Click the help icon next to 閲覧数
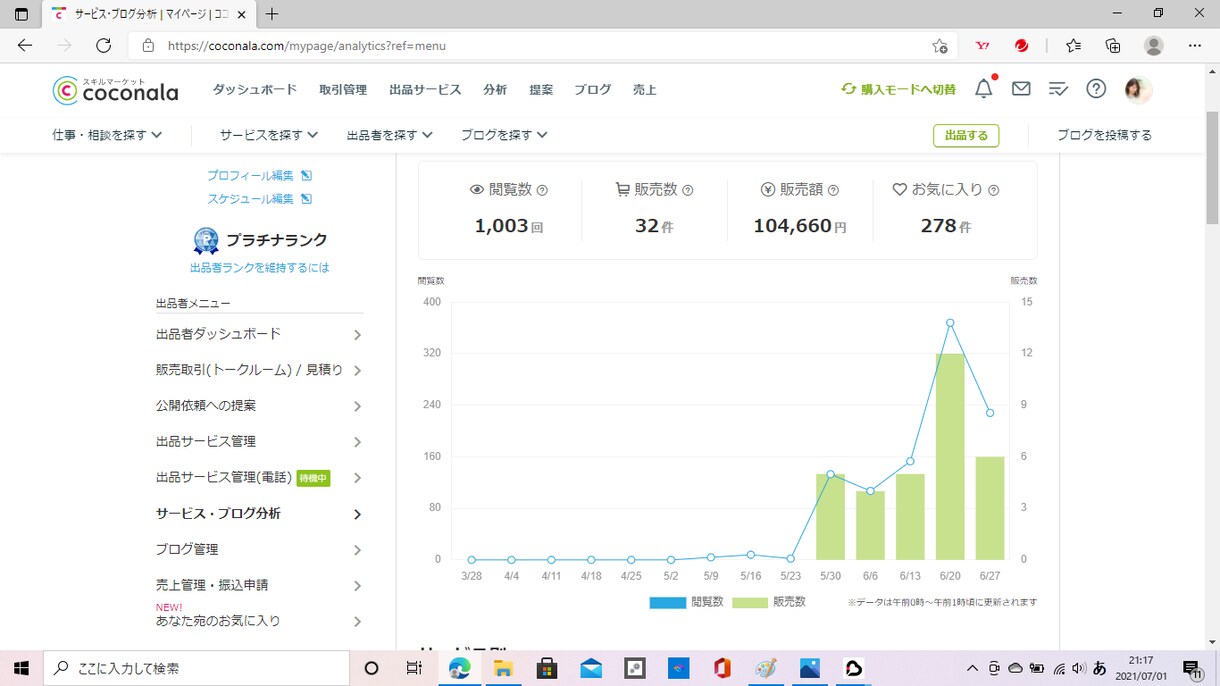Screen dimensions: 1220x686 click(542, 190)
